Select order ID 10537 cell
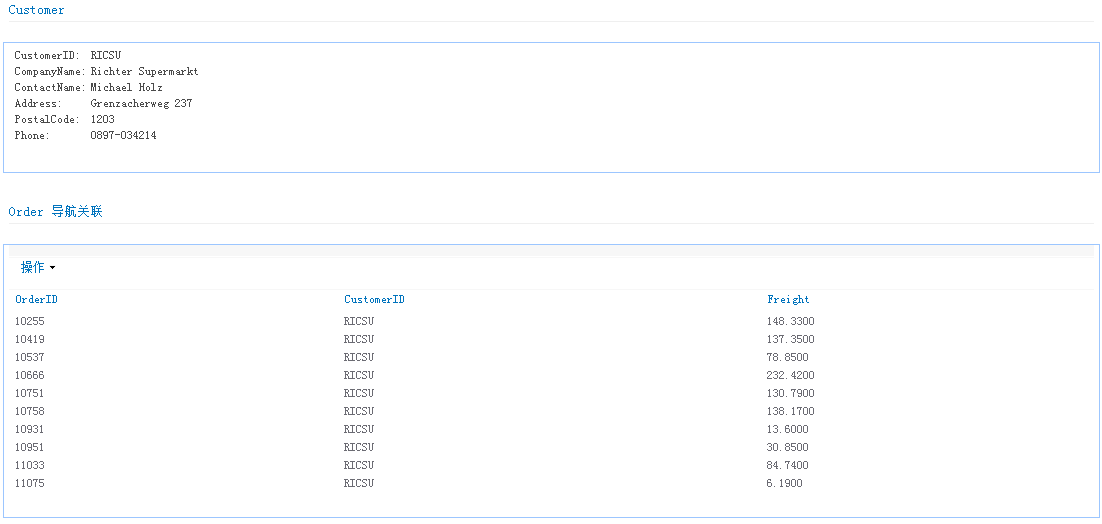This screenshot has height=524, width=1102. (x=30, y=358)
